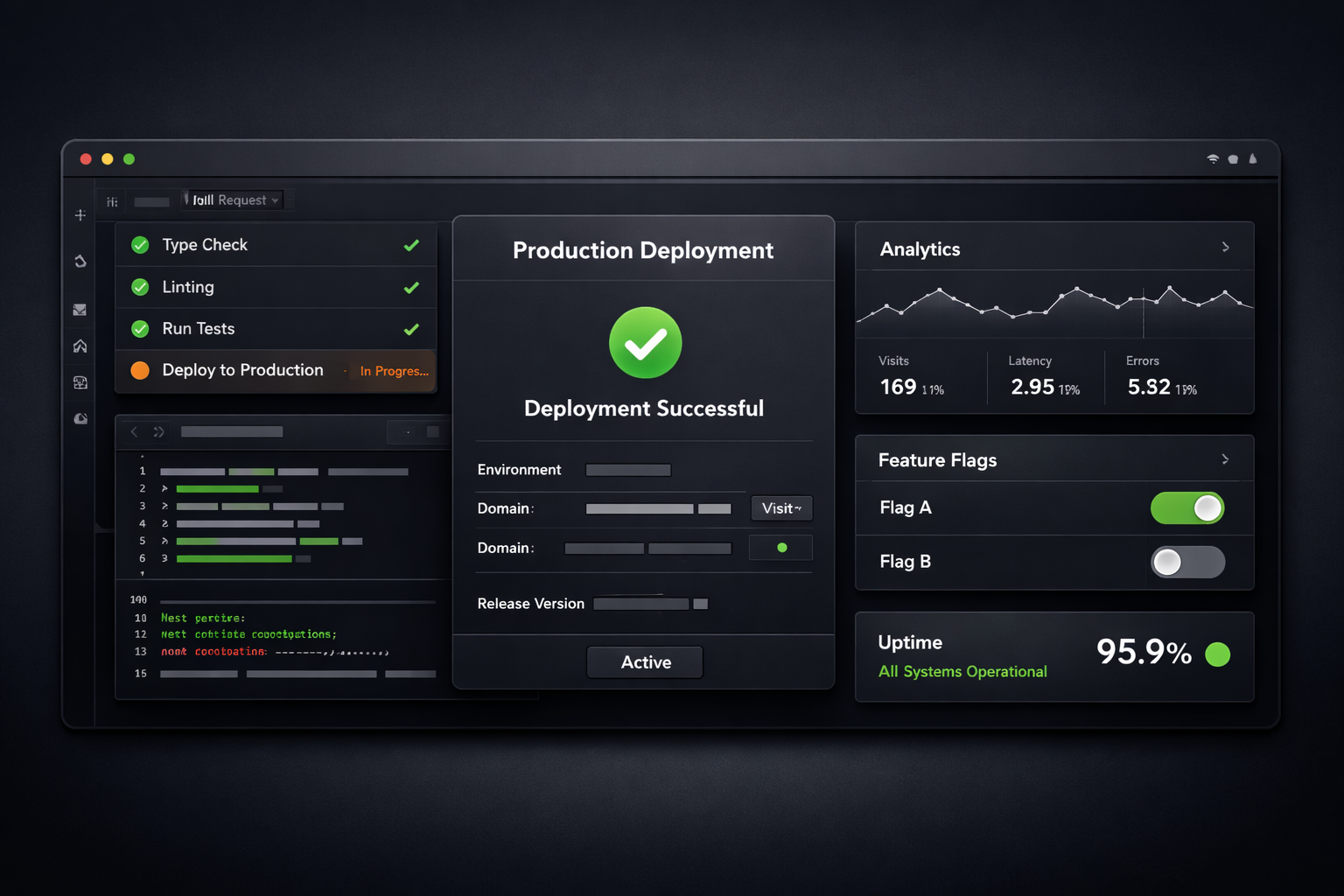Image resolution: width=1344 pixels, height=896 pixels.
Task: Click the Analytics line chart
Action: coord(1054,304)
